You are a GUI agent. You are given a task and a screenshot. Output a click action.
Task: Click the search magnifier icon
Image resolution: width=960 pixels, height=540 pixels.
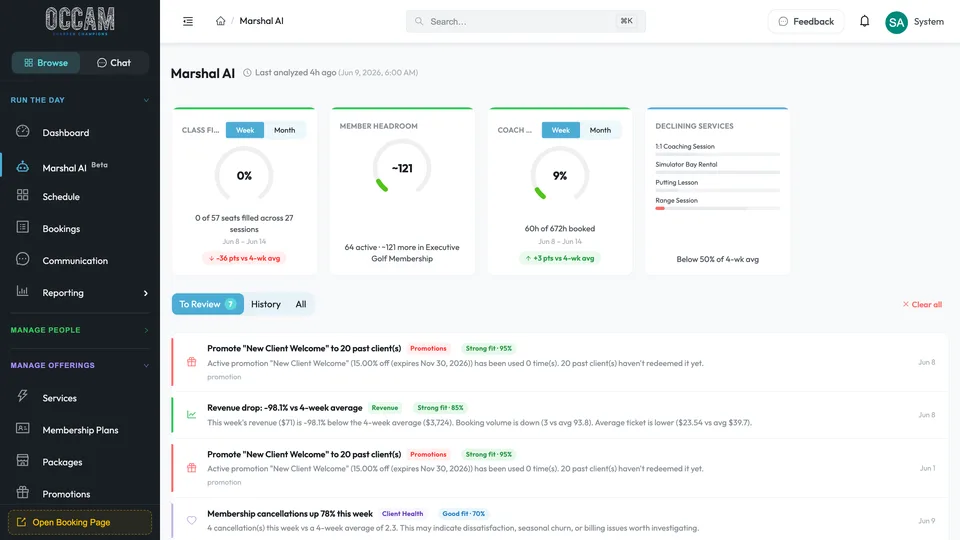pos(419,21)
